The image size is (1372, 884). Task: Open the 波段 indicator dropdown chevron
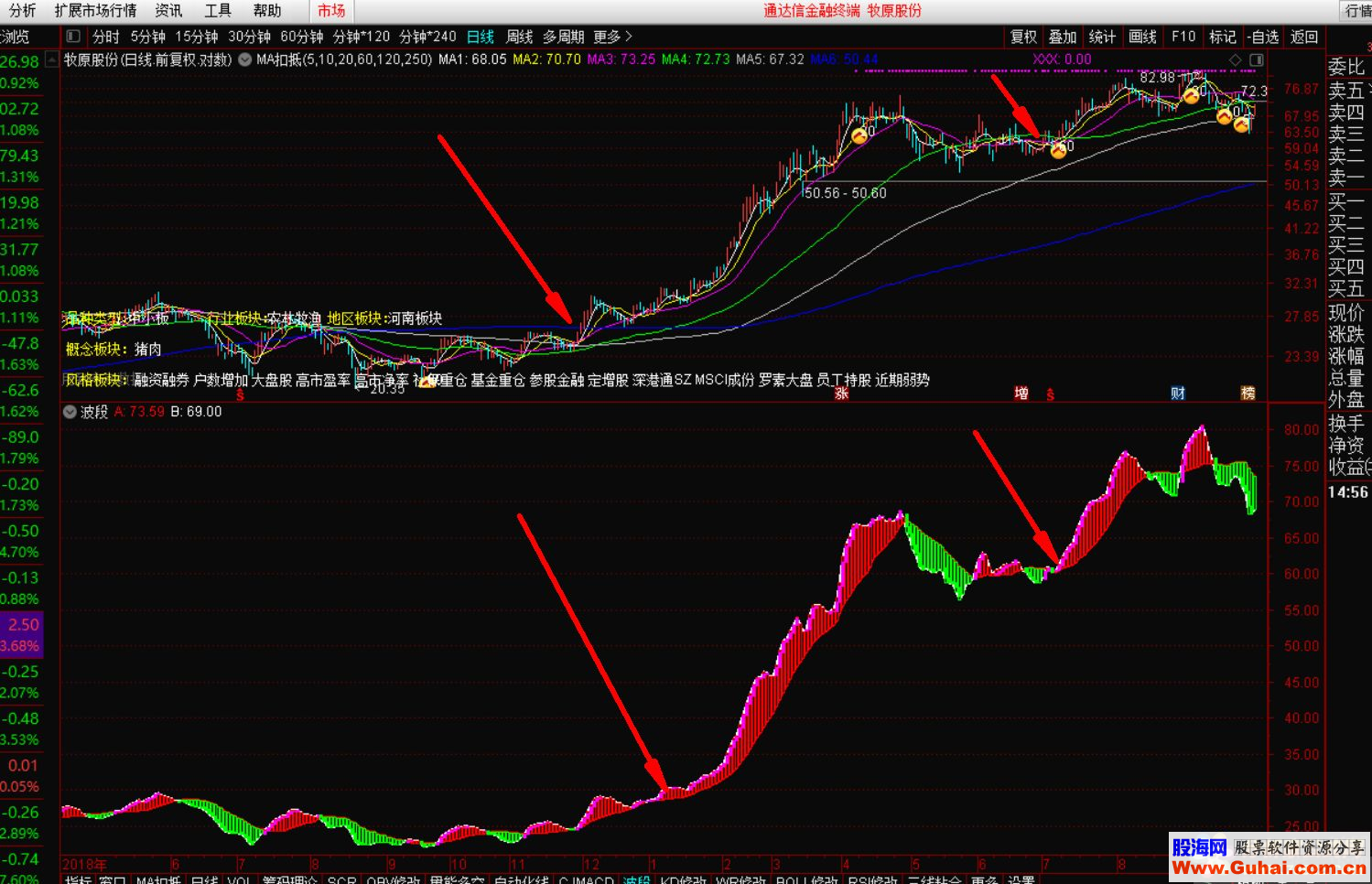coord(70,412)
